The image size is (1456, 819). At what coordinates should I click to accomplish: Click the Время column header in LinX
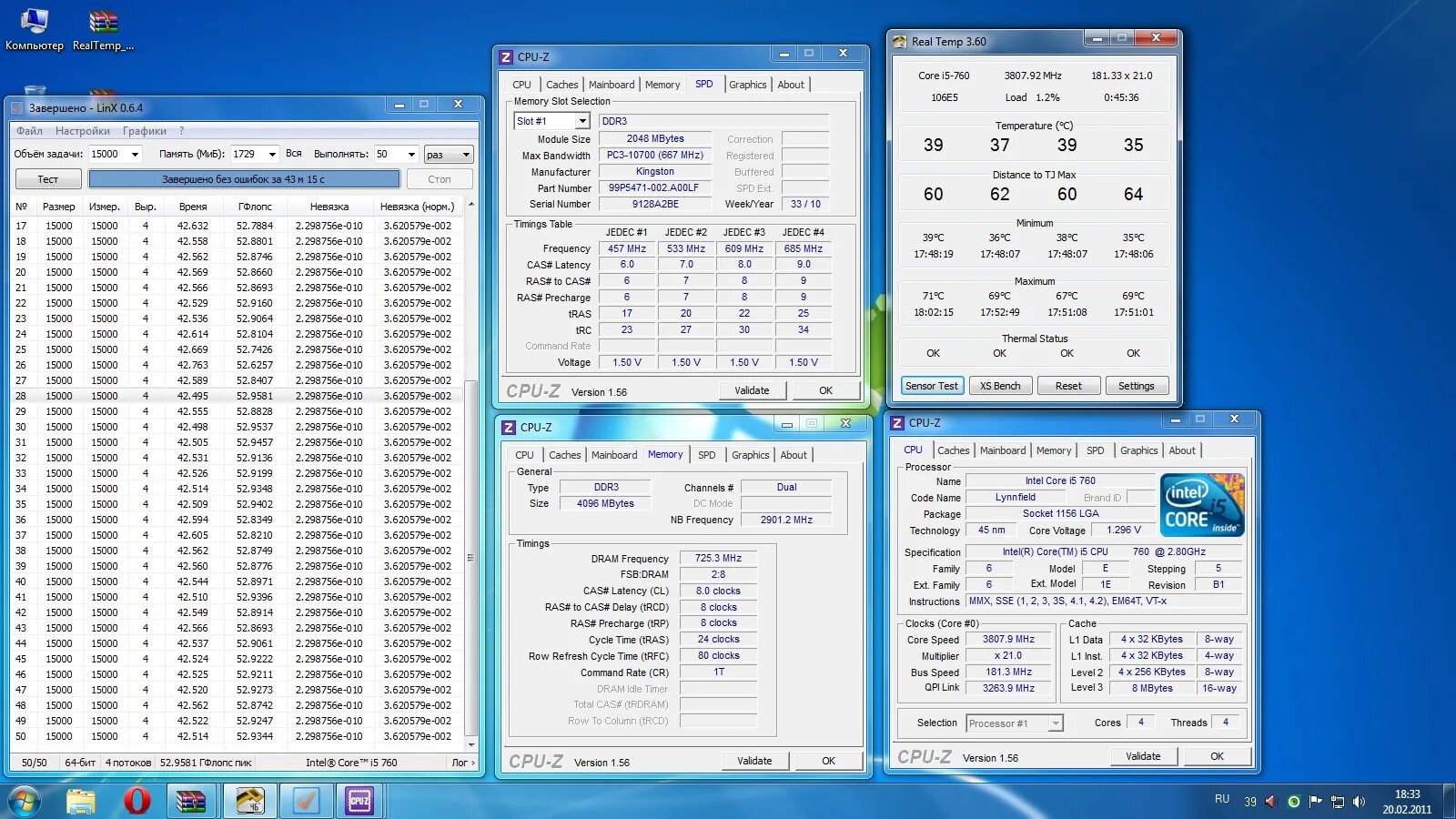pyautogui.click(x=193, y=207)
